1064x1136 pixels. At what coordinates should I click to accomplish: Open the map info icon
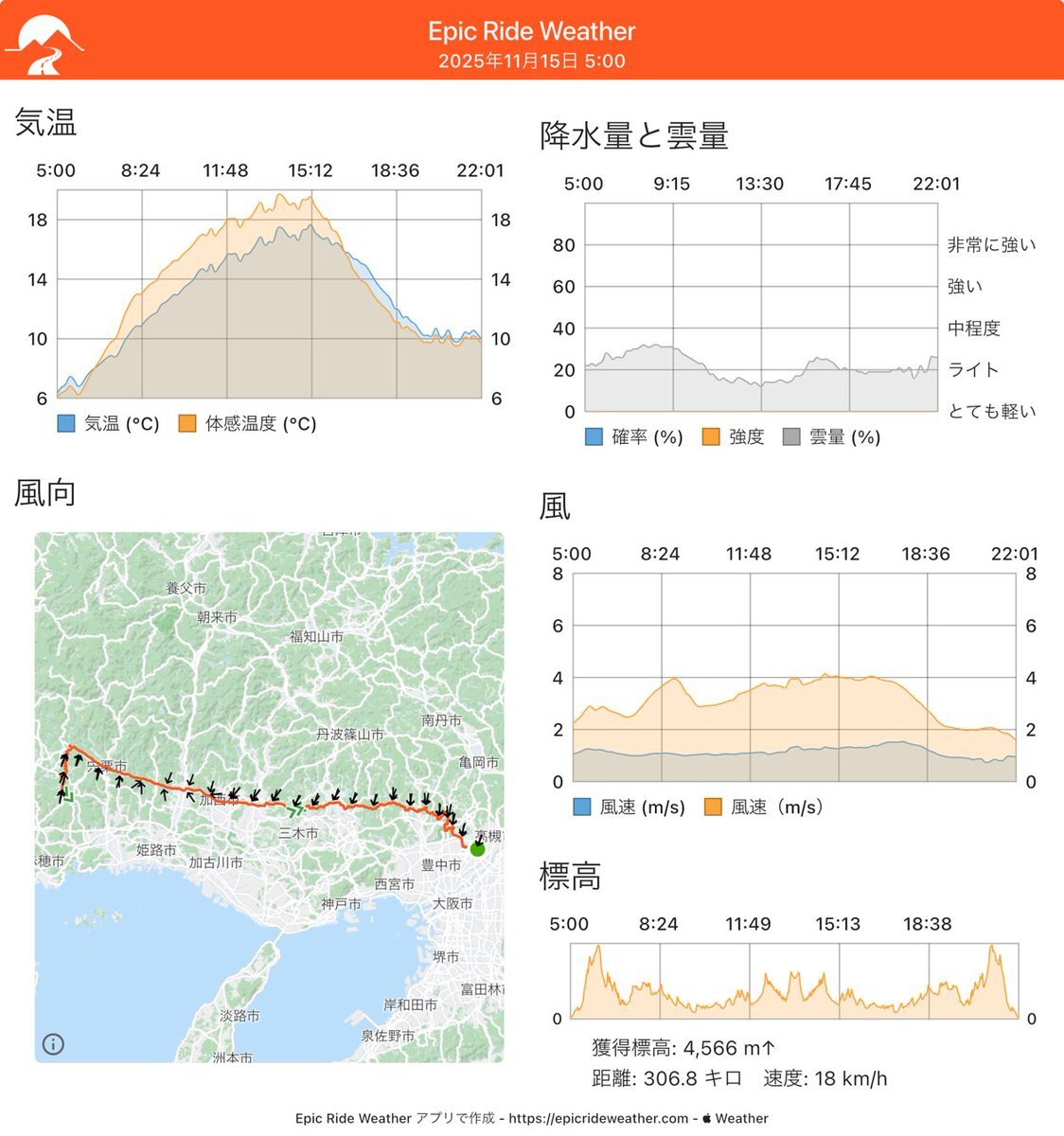(54, 1044)
